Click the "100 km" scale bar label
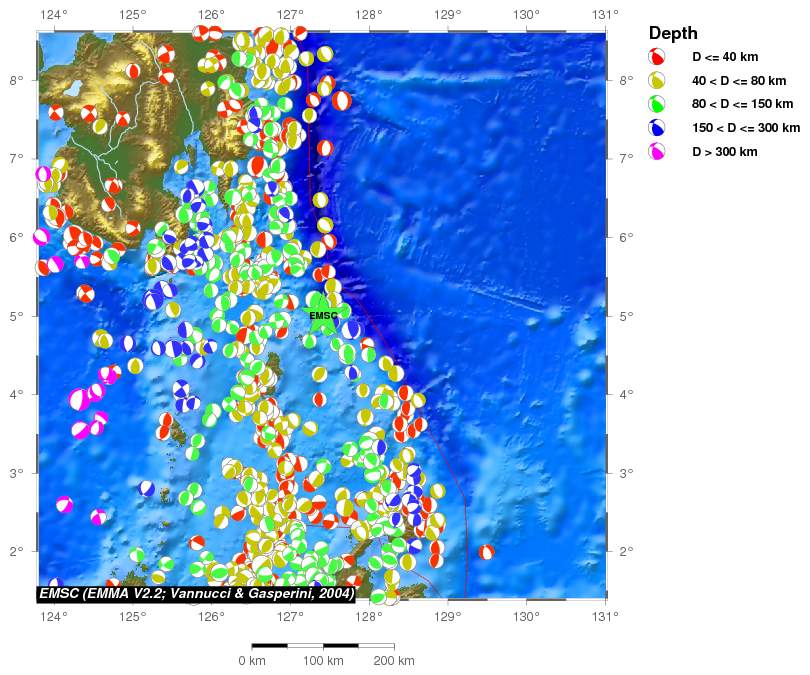 coord(322,661)
